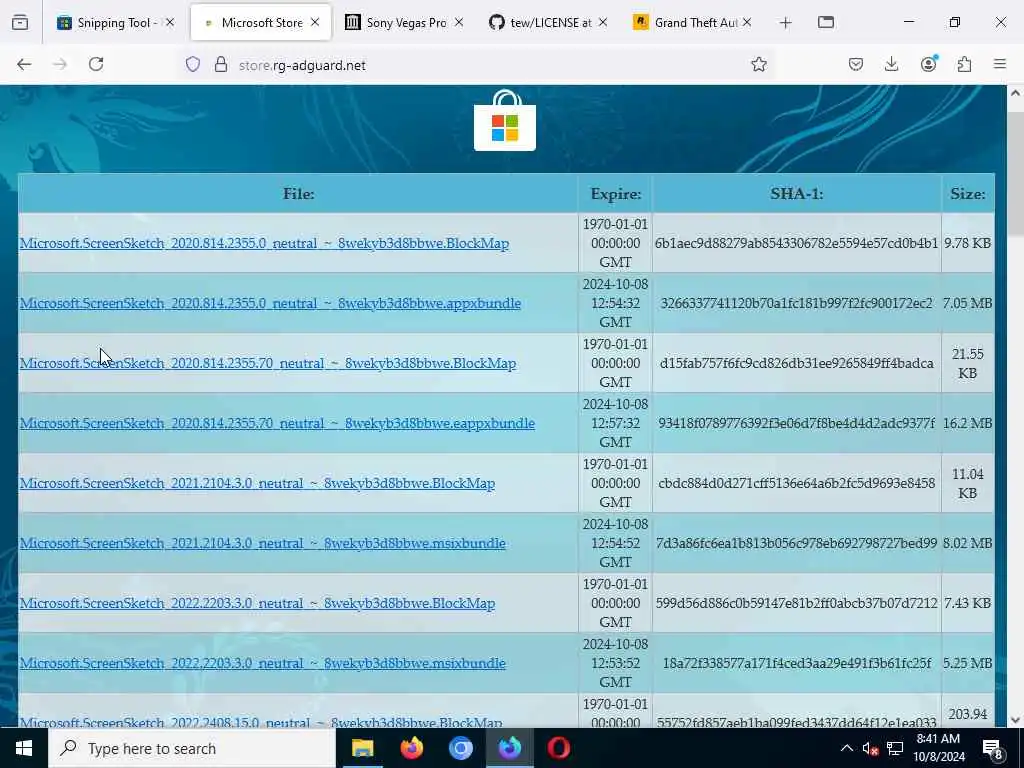Download ScreenSketch 2020.814.2355.0 appxbundle file
The image size is (1024, 768).
[x=270, y=303]
